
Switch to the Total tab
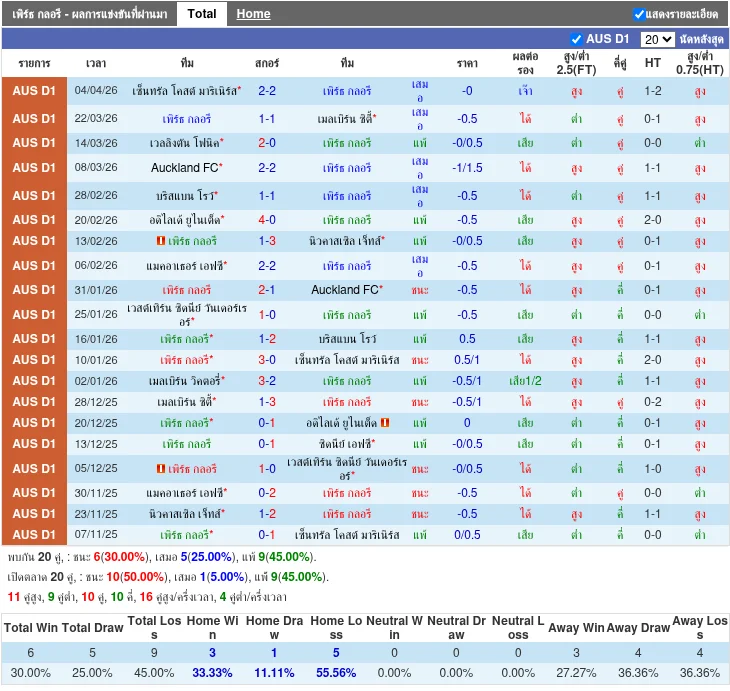click(x=201, y=14)
